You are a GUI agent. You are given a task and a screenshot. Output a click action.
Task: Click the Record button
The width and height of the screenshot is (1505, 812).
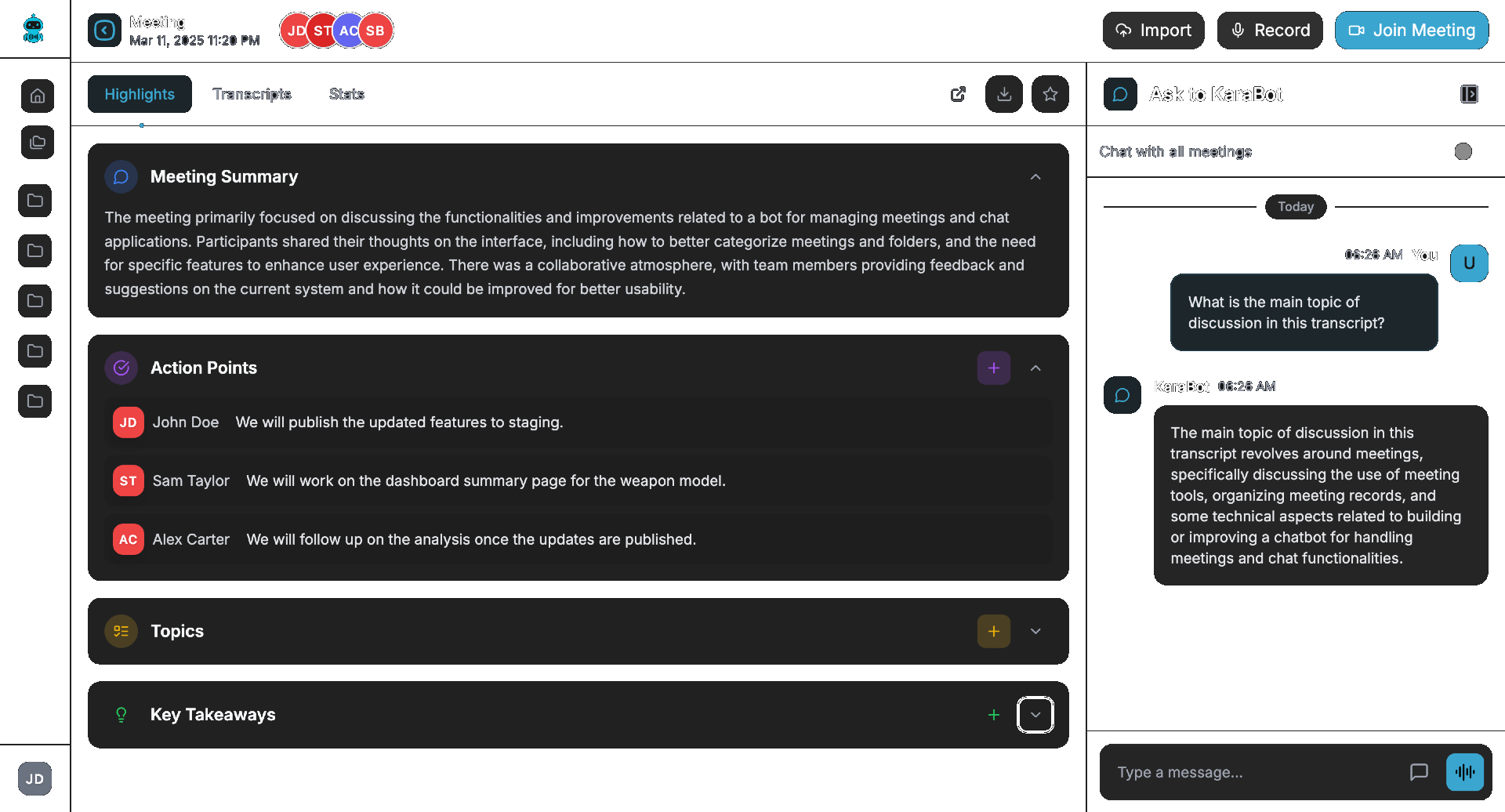coord(1270,31)
